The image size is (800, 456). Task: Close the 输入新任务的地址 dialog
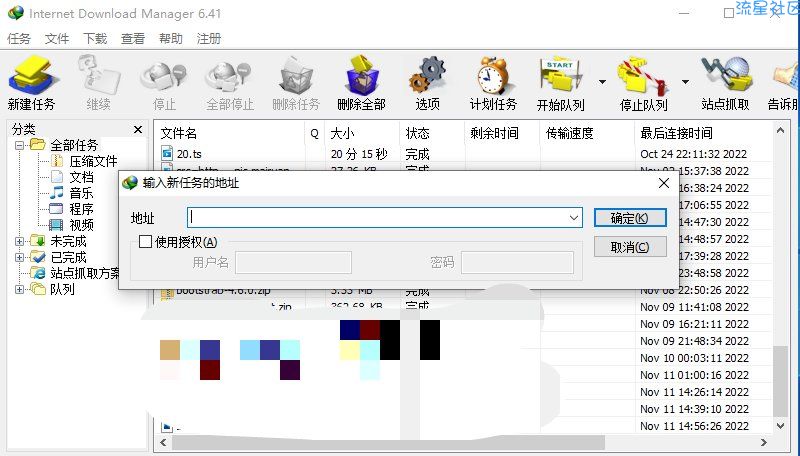664,183
